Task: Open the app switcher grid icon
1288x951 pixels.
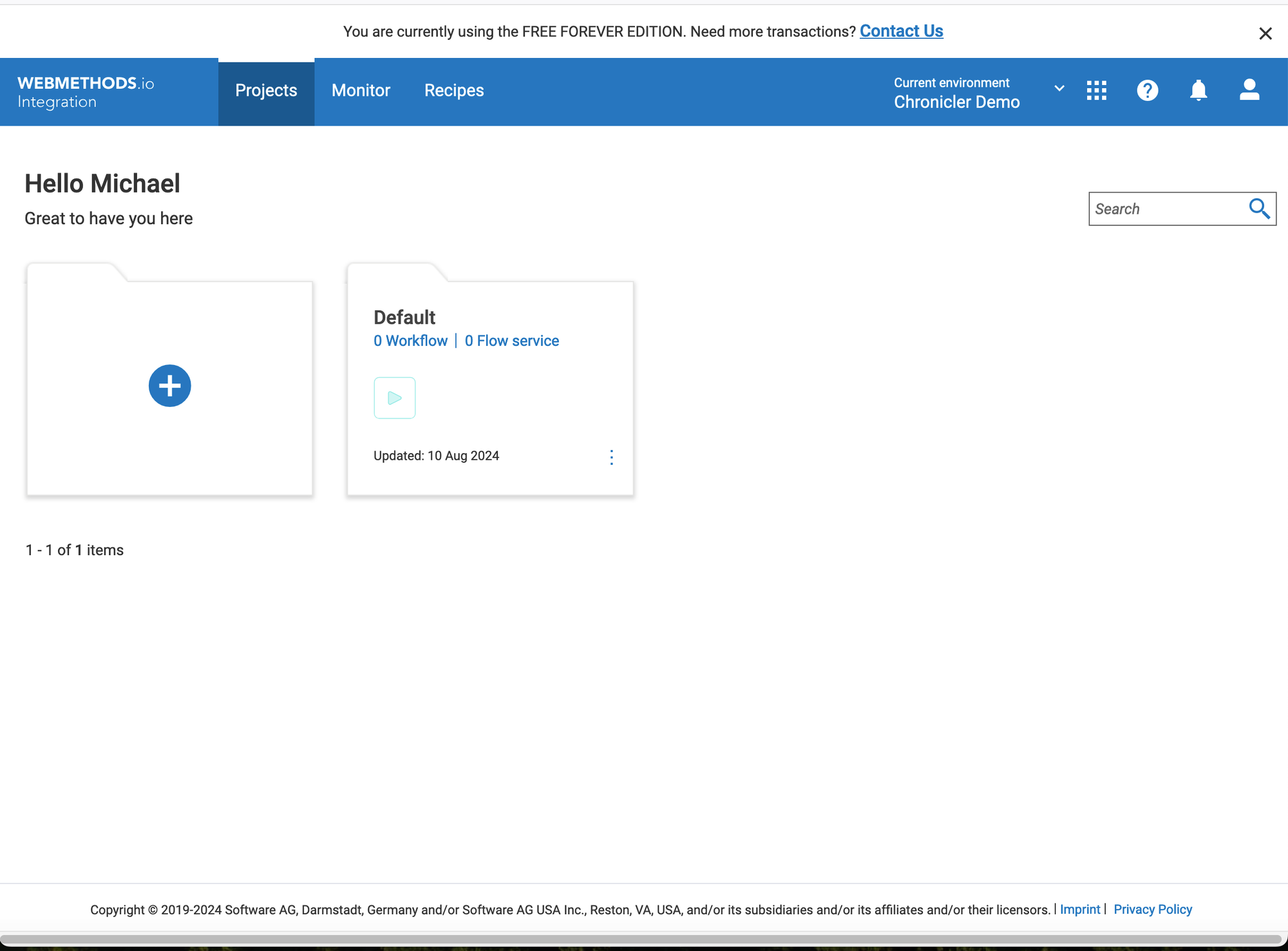Action: tap(1096, 91)
